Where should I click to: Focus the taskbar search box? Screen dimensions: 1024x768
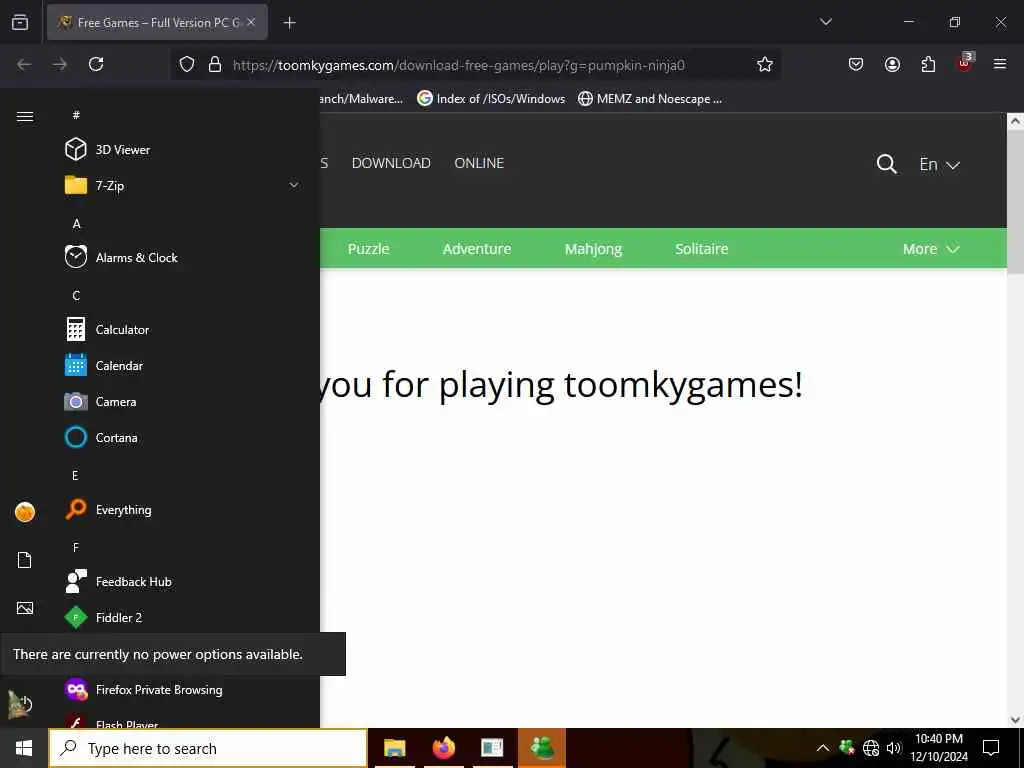tap(208, 748)
